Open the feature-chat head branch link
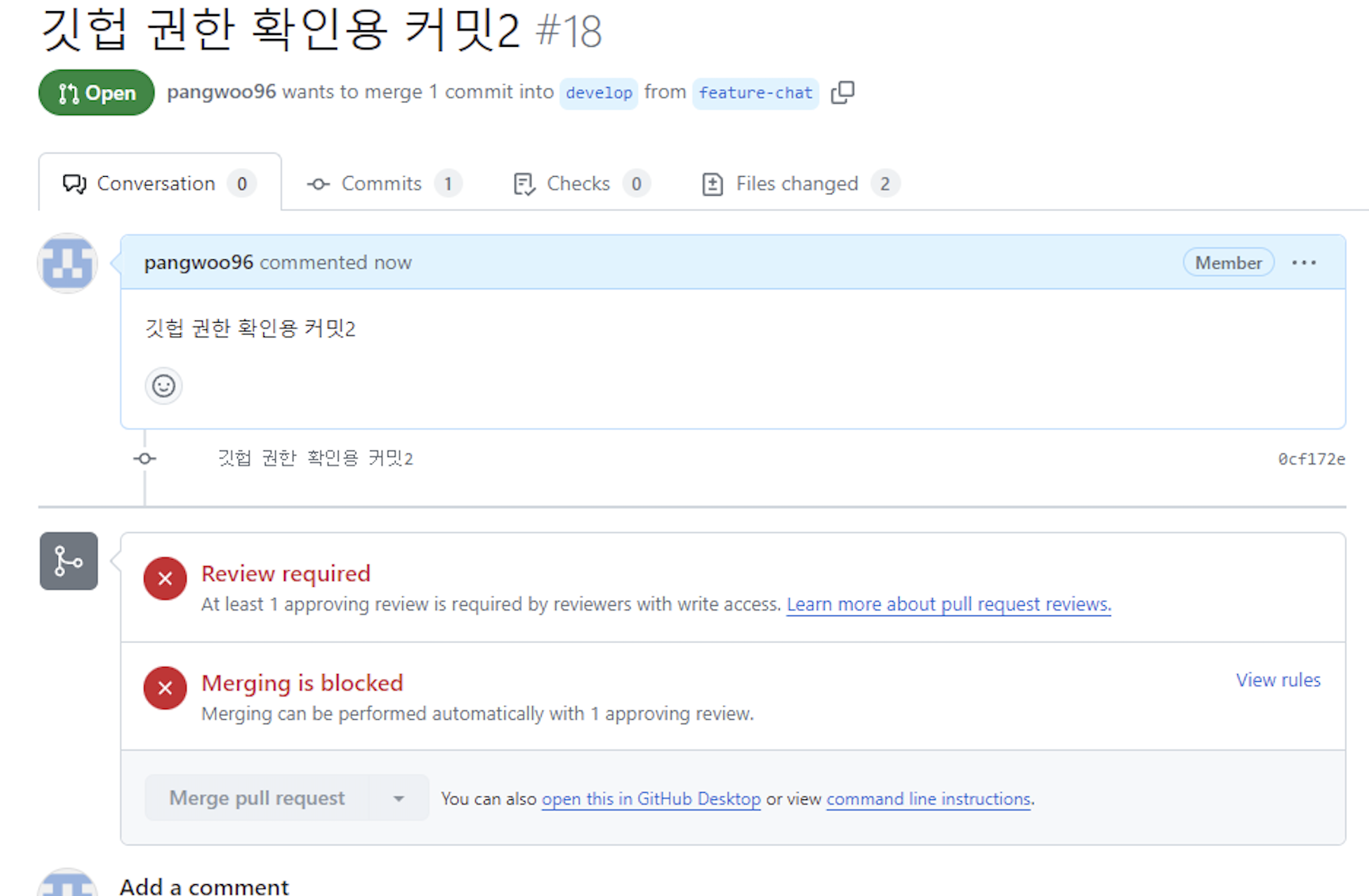This screenshot has width=1369, height=896. (x=756, y=93)
